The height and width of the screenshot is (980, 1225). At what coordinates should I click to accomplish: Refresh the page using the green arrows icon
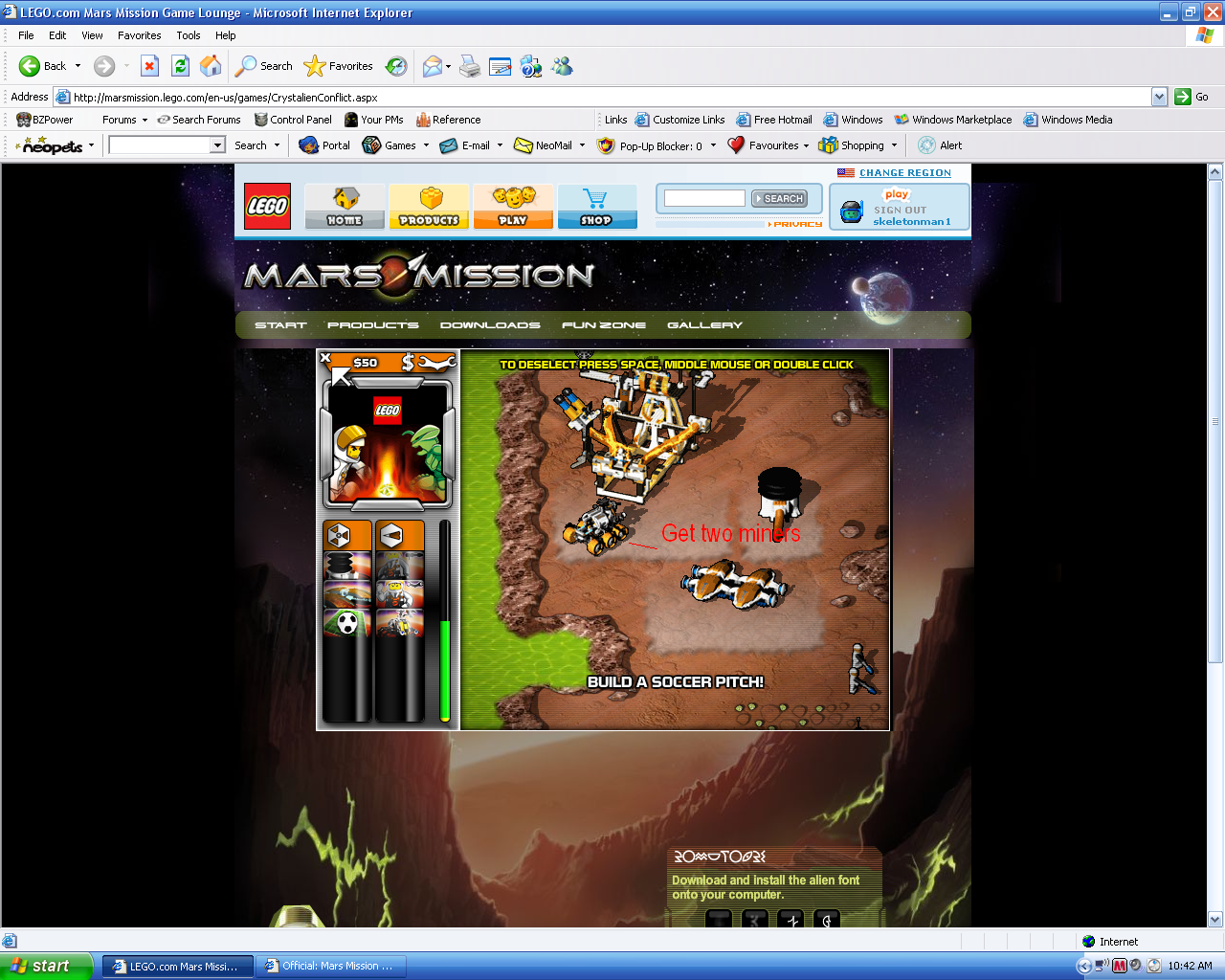click(180, 66)
